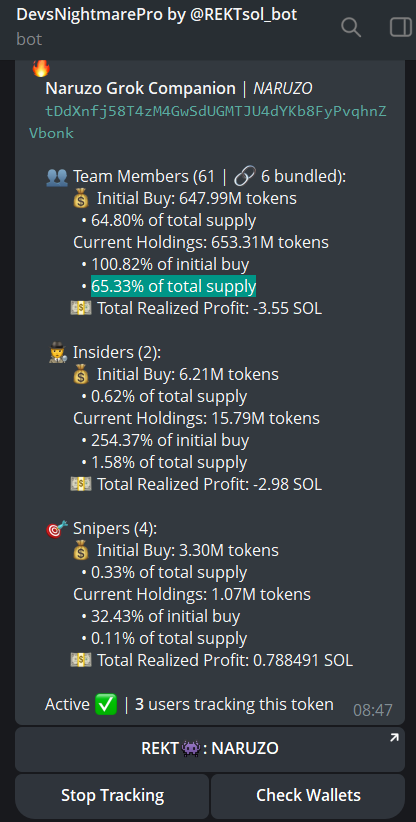Click the Snipers dart target emoji
Viewport: 416px width, 822px height.
click(x=57, y=529)
